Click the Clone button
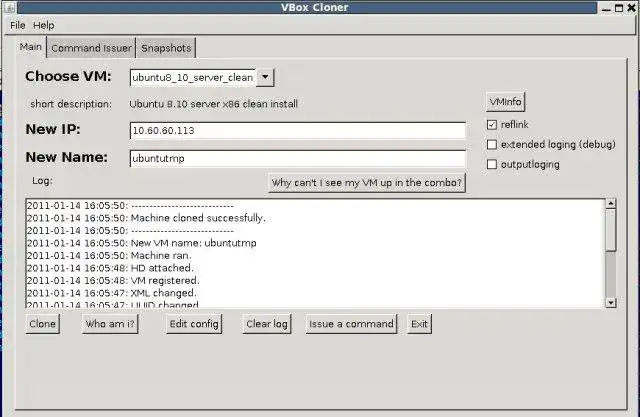 point(42,324)
